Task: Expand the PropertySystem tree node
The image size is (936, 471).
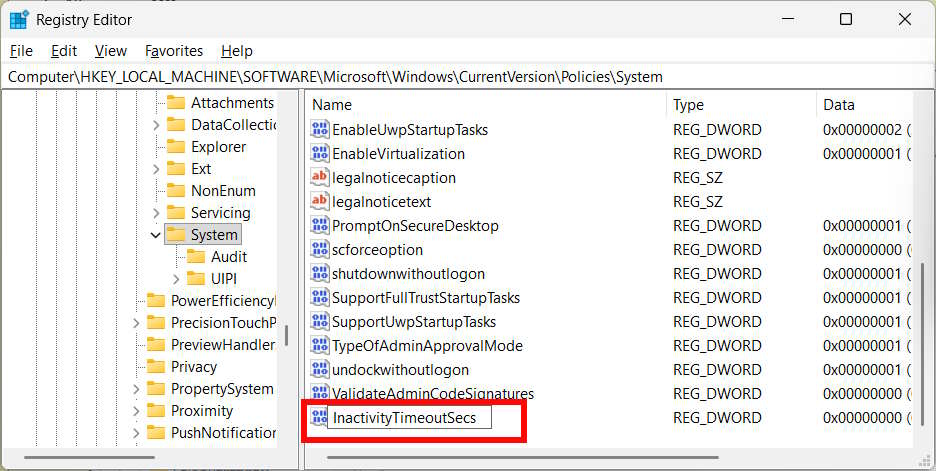Action: tap(136, 389)
